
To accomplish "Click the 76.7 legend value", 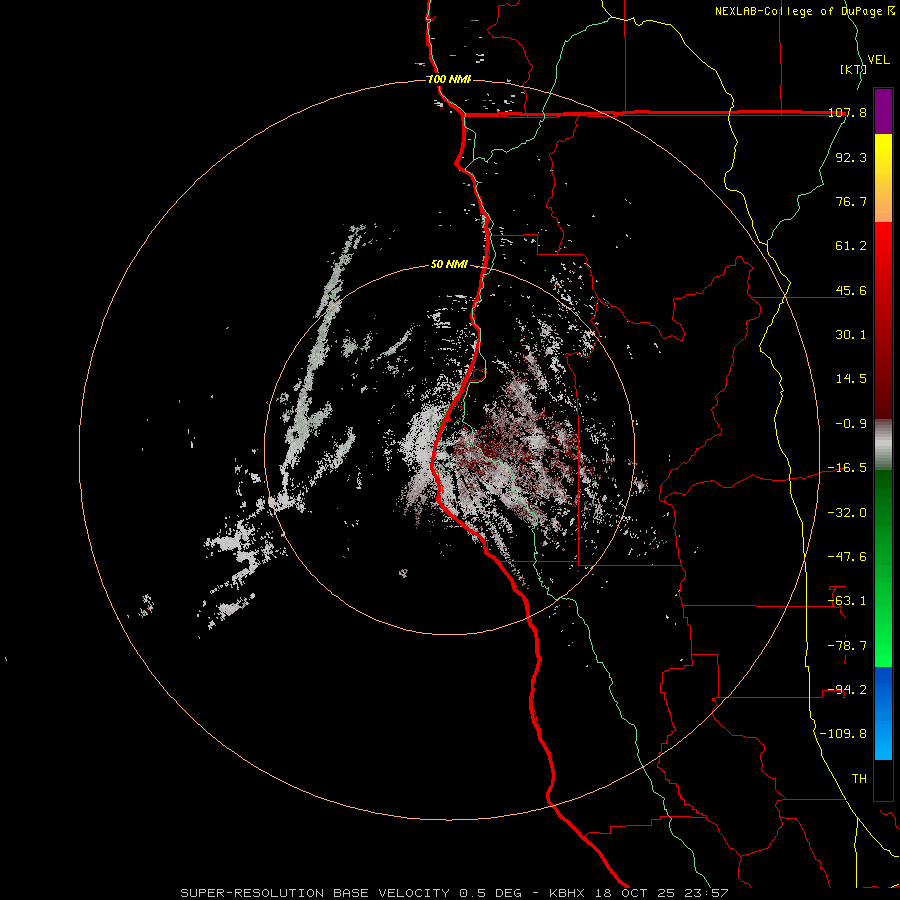I will coord(851,201).
